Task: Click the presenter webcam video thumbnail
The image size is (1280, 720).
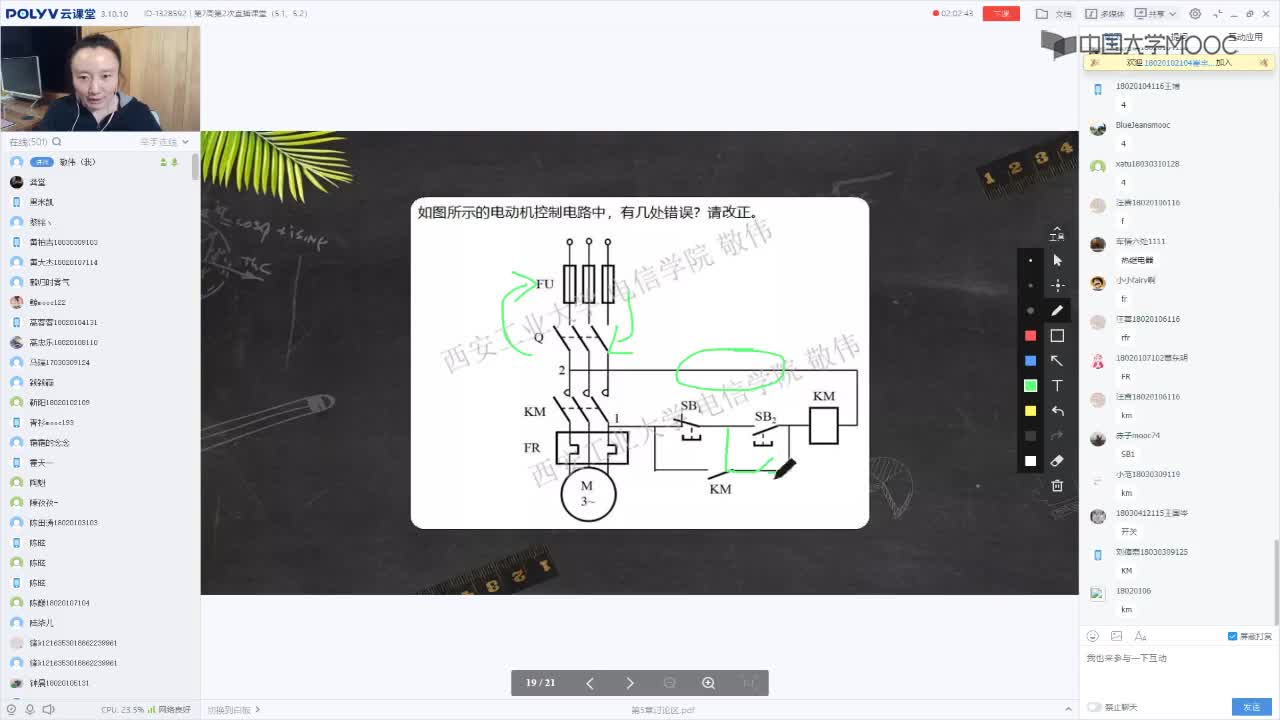Action: pyautogui.click(x=100, y=79)
